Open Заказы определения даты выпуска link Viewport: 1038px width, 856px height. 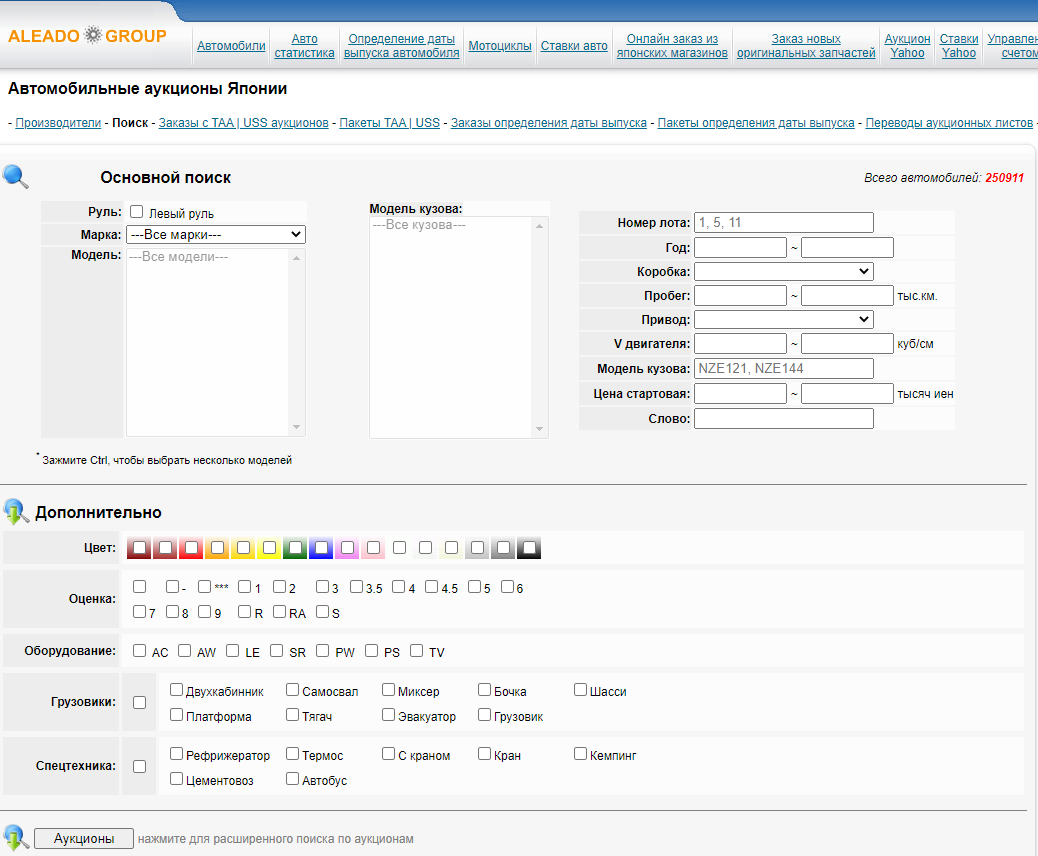pos(549,122)
